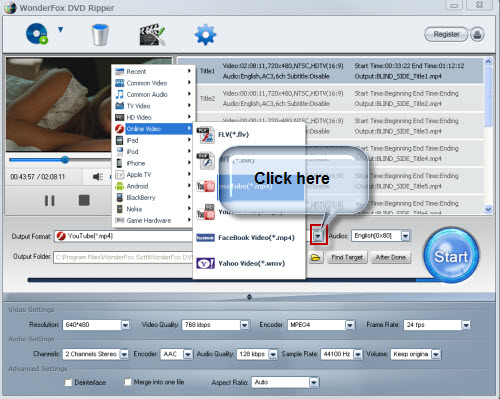Screen dimensions: 500x399
Task: Pause the video preview
Action: [x=50, y=201]
